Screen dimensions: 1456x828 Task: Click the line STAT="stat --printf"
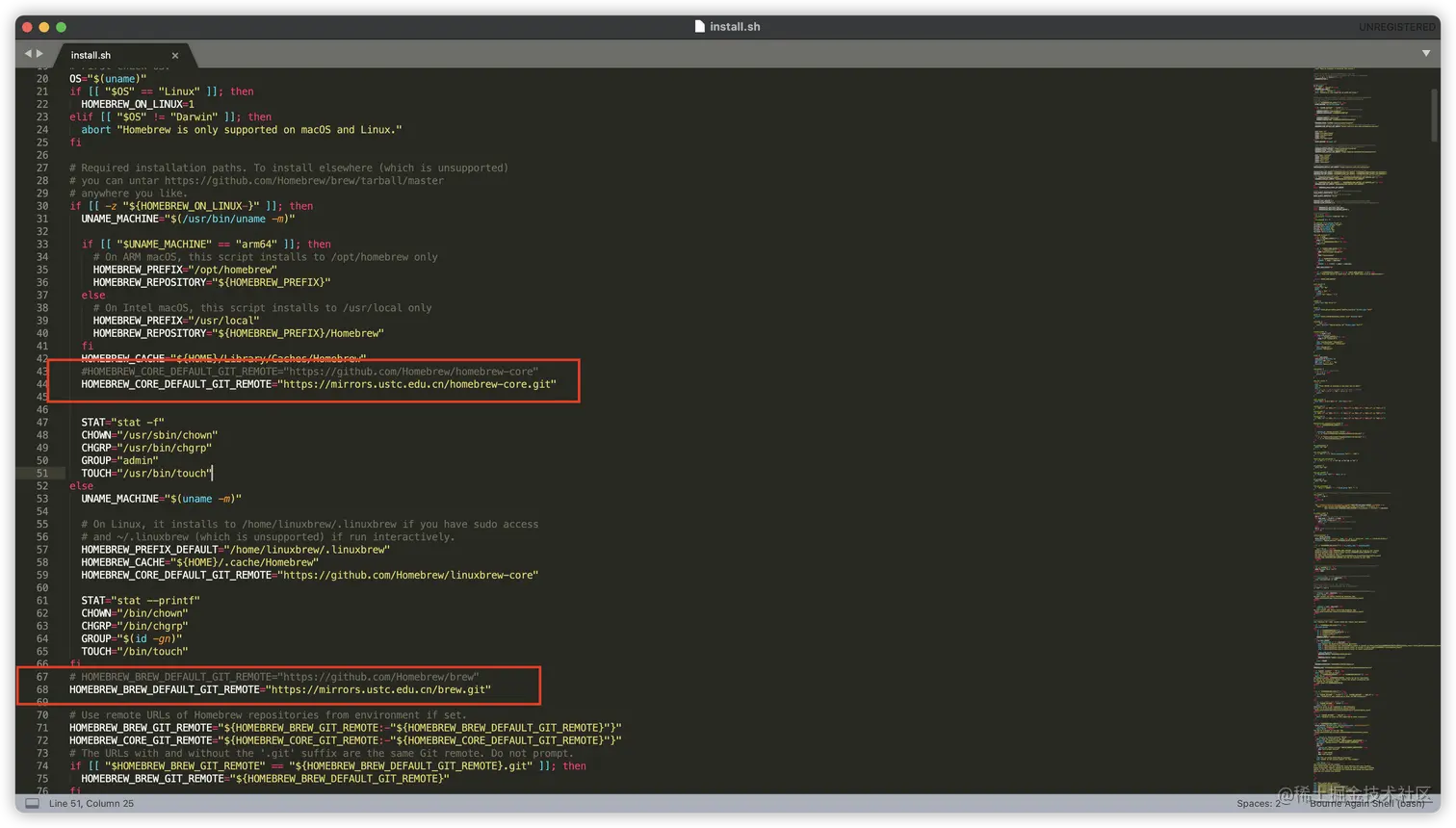coord(141,601)
